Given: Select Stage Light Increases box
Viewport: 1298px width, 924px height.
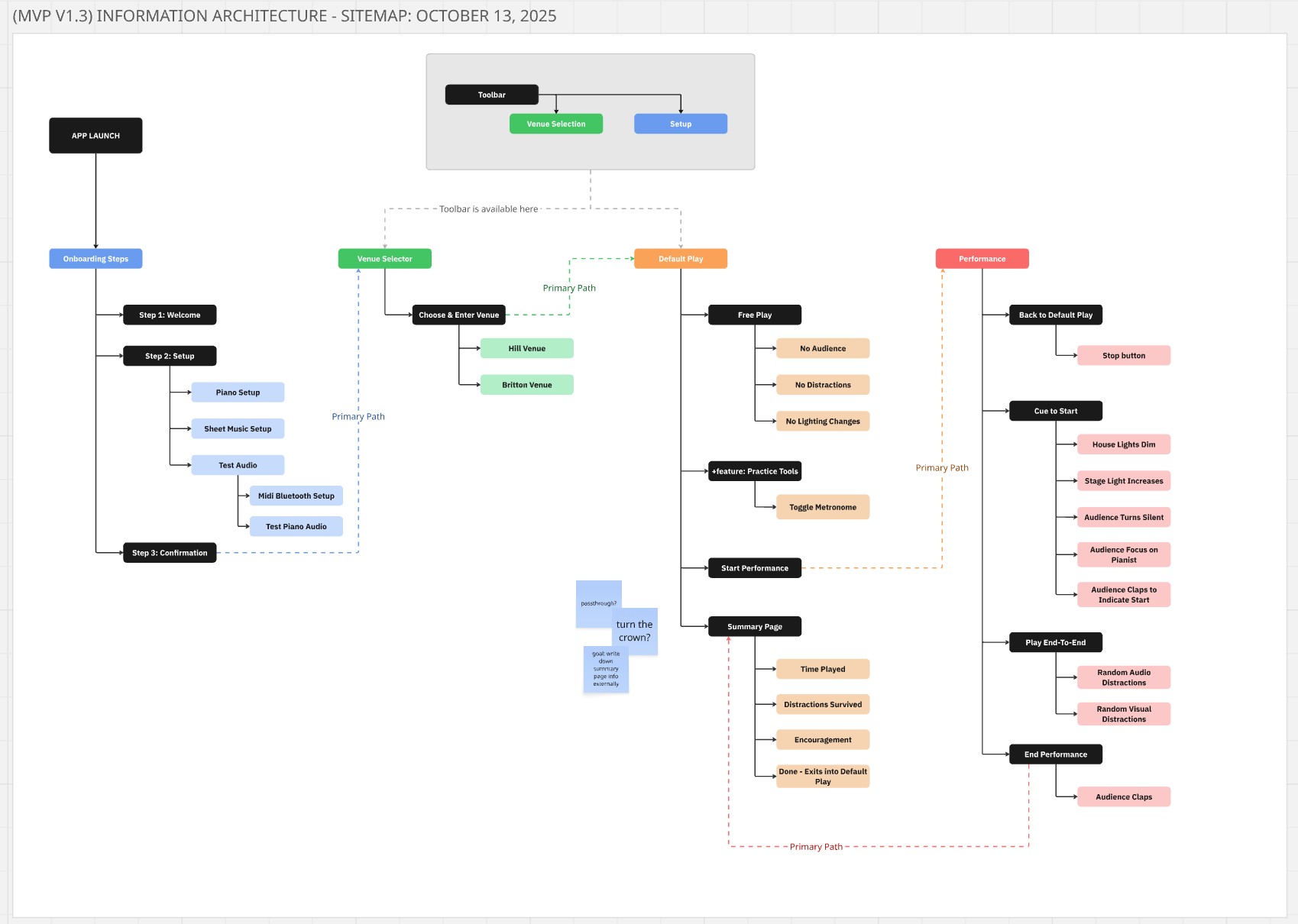Looking at the screenshot, I should tap(1124, 481).
